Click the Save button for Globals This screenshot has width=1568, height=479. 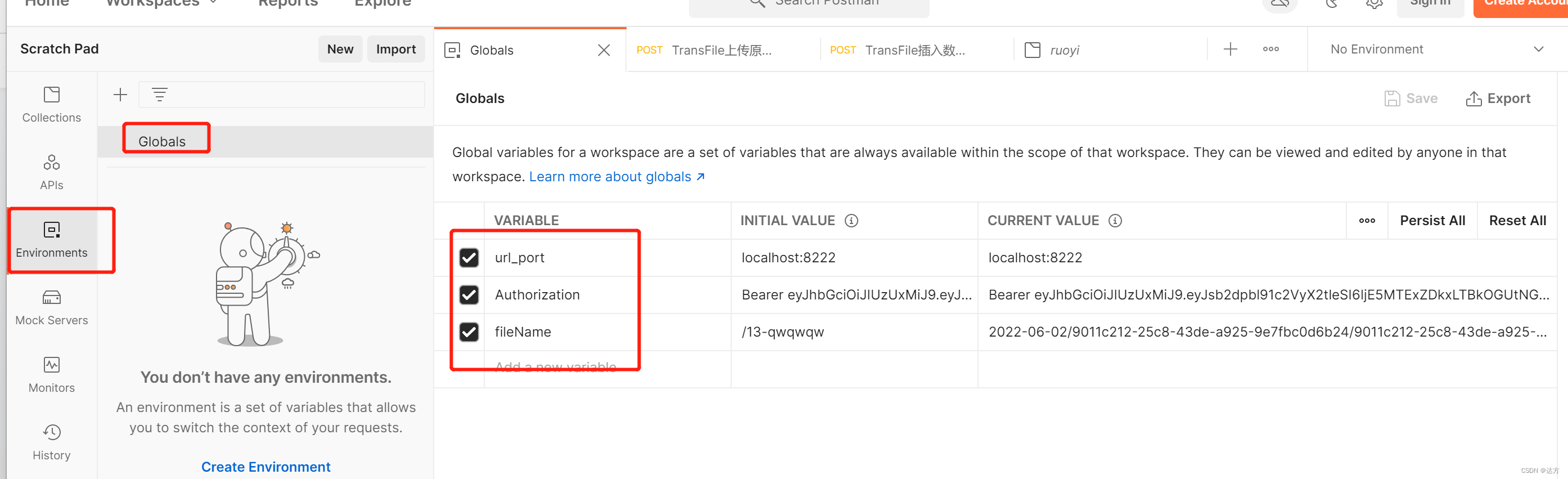pyautogui.click(x=1411, y=99)
